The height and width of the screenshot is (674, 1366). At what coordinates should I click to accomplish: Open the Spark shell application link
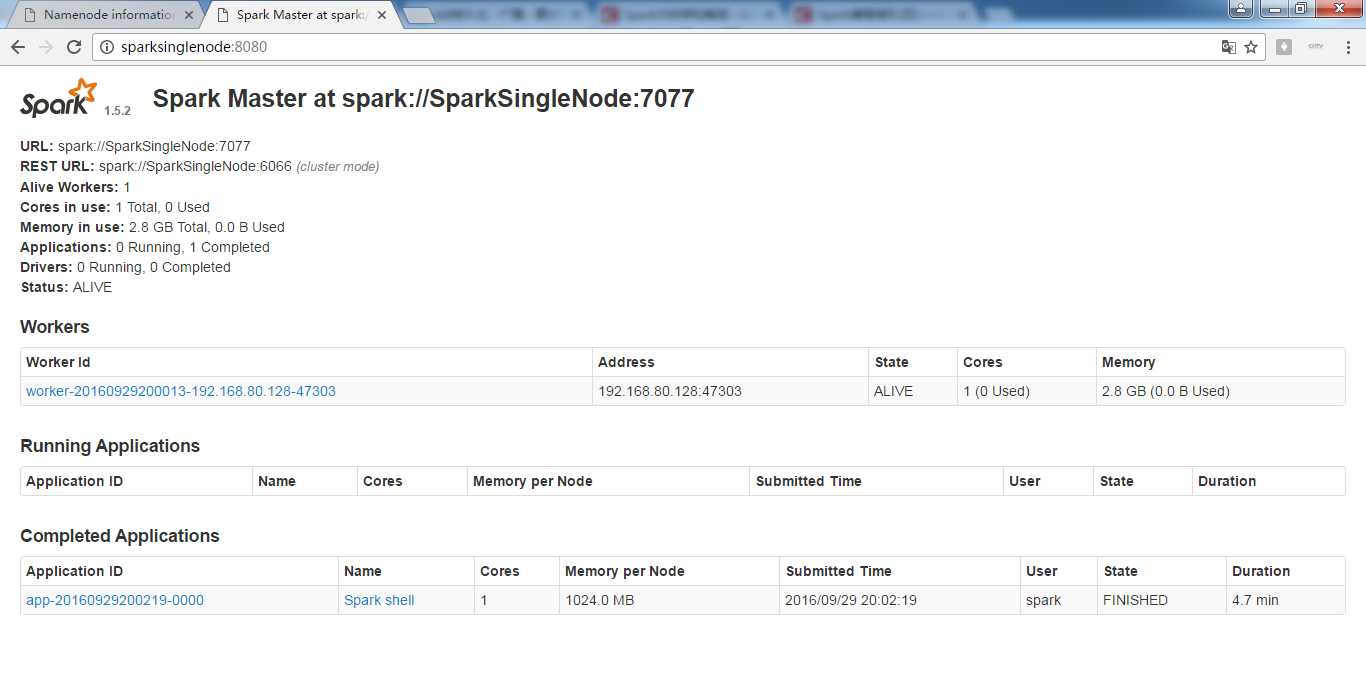[x=379, y=600]
